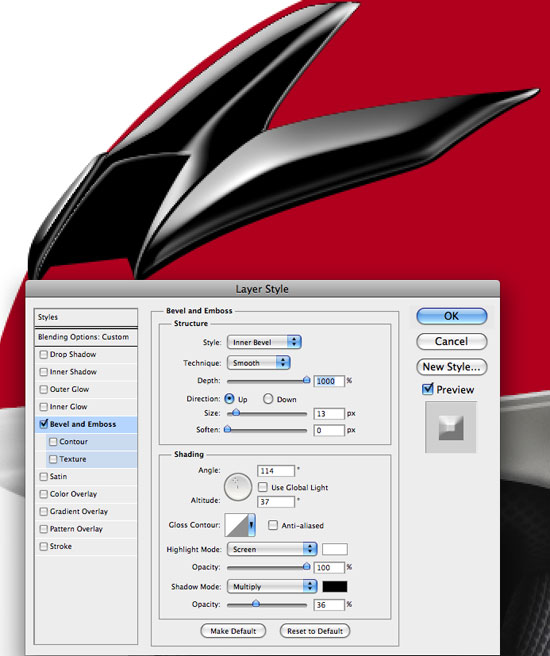The height and width of the screenshot is (656, 550).
Task: Open the black shadow color swatch
Action: 335,587
